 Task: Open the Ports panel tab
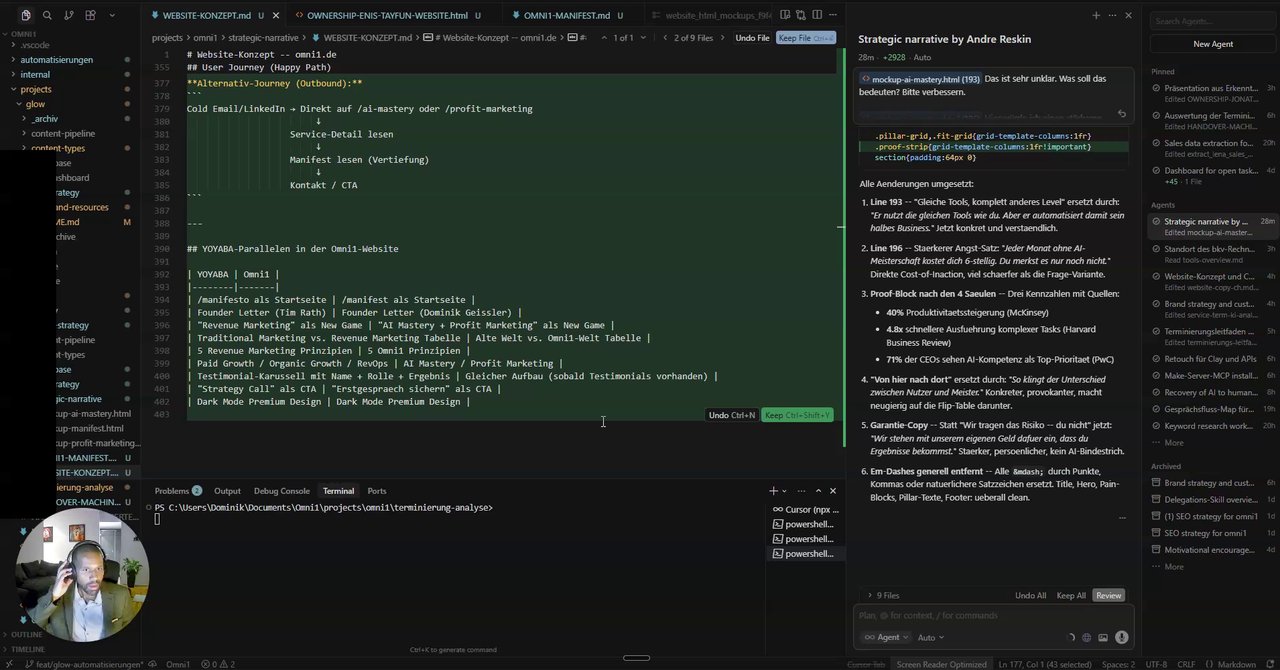click(x=377, y=491)
